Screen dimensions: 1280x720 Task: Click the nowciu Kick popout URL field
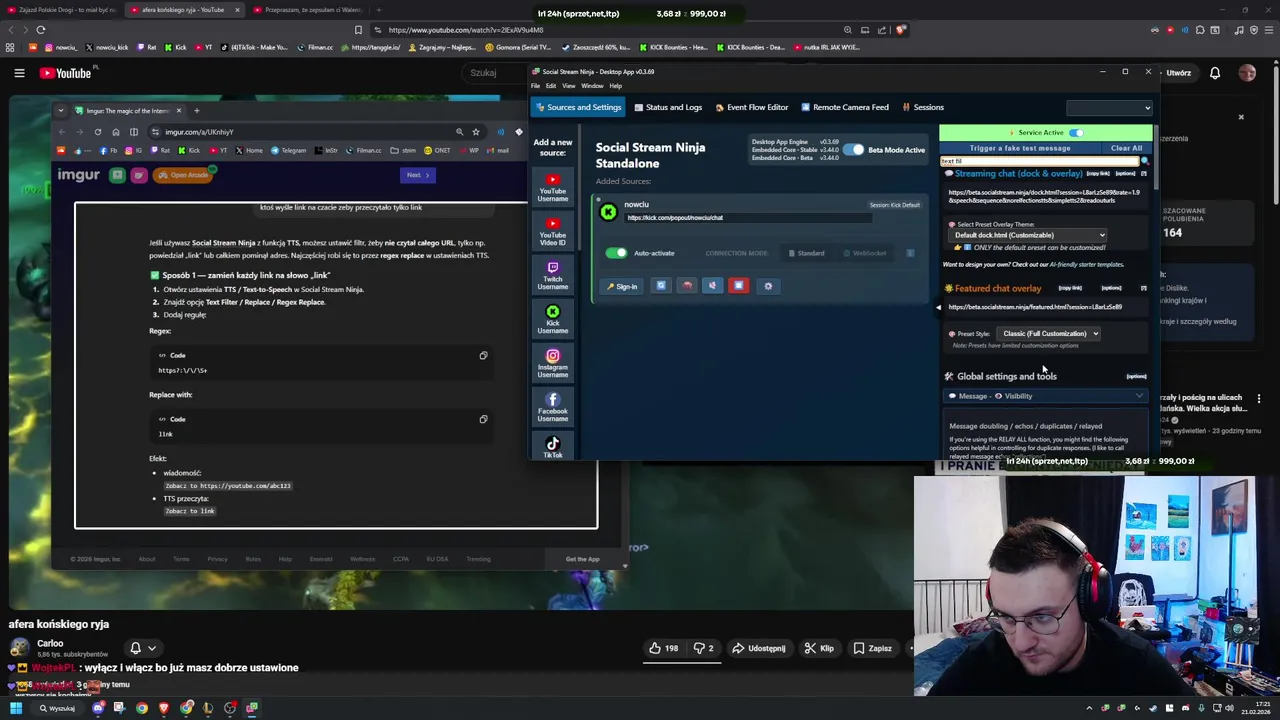pos(748,218)
